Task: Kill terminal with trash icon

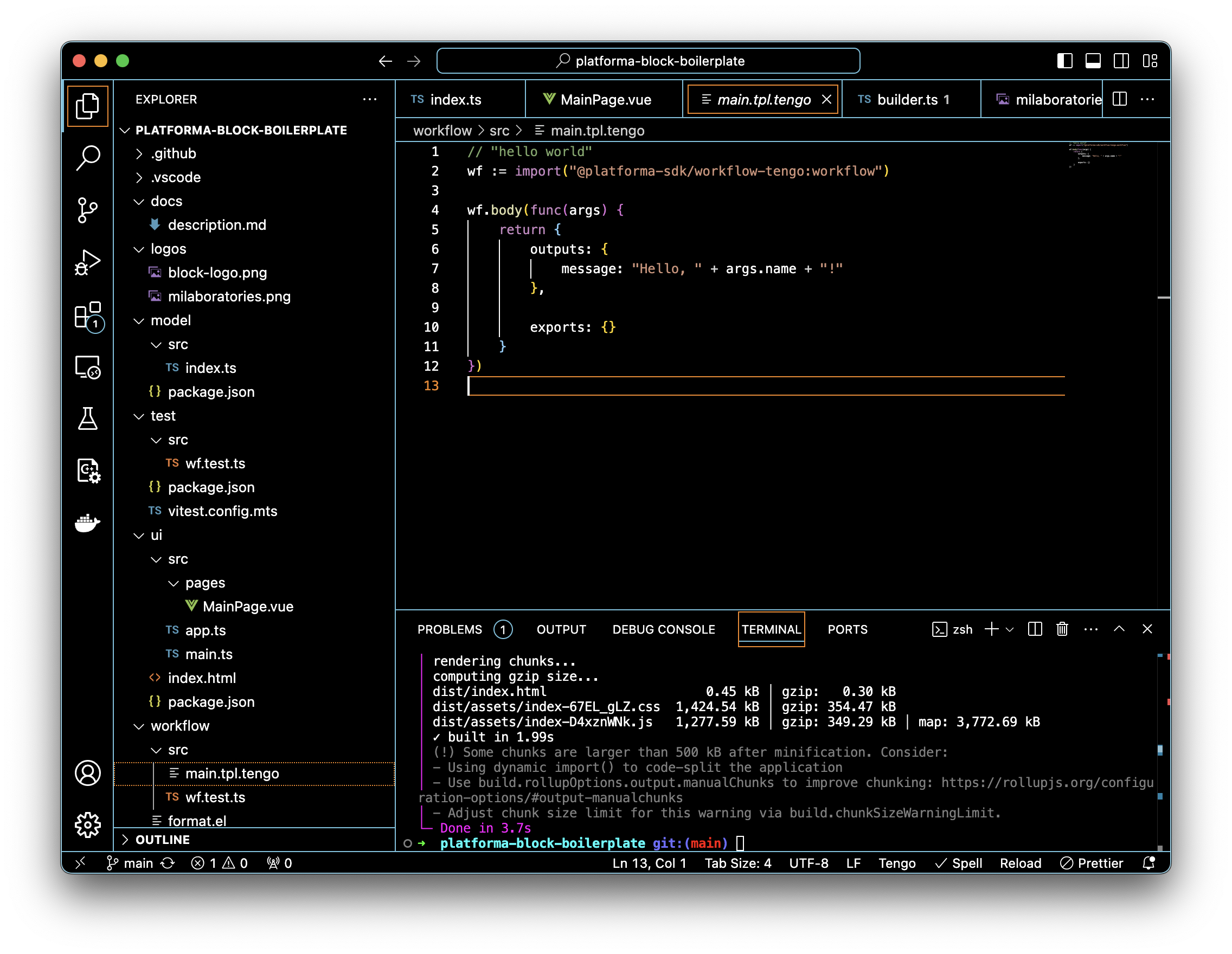Action: pyautogui.click(x=1062, y=629)
